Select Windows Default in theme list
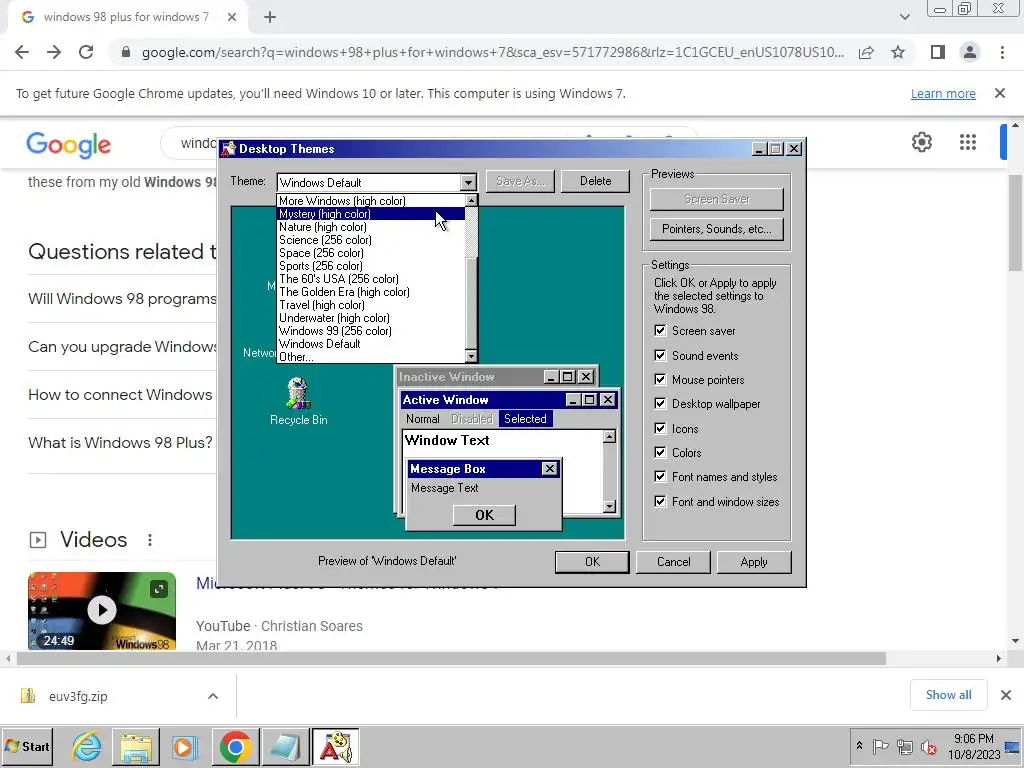Image resolution: width=1024 pixels, height=768 pixels. [x=371, y=344]
